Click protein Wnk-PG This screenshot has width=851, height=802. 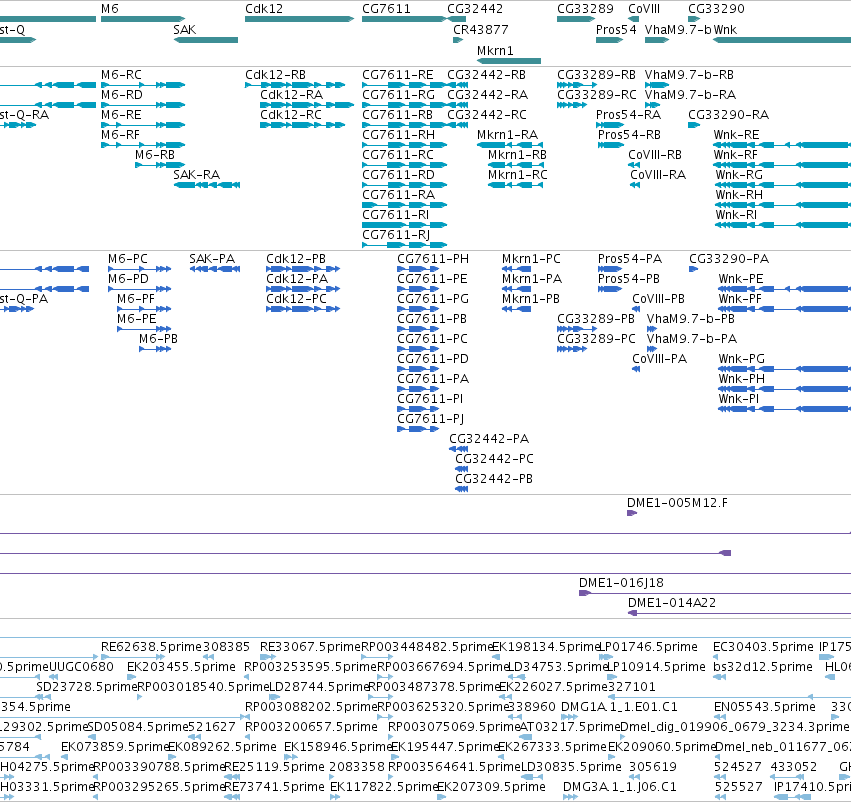[785, 369]
